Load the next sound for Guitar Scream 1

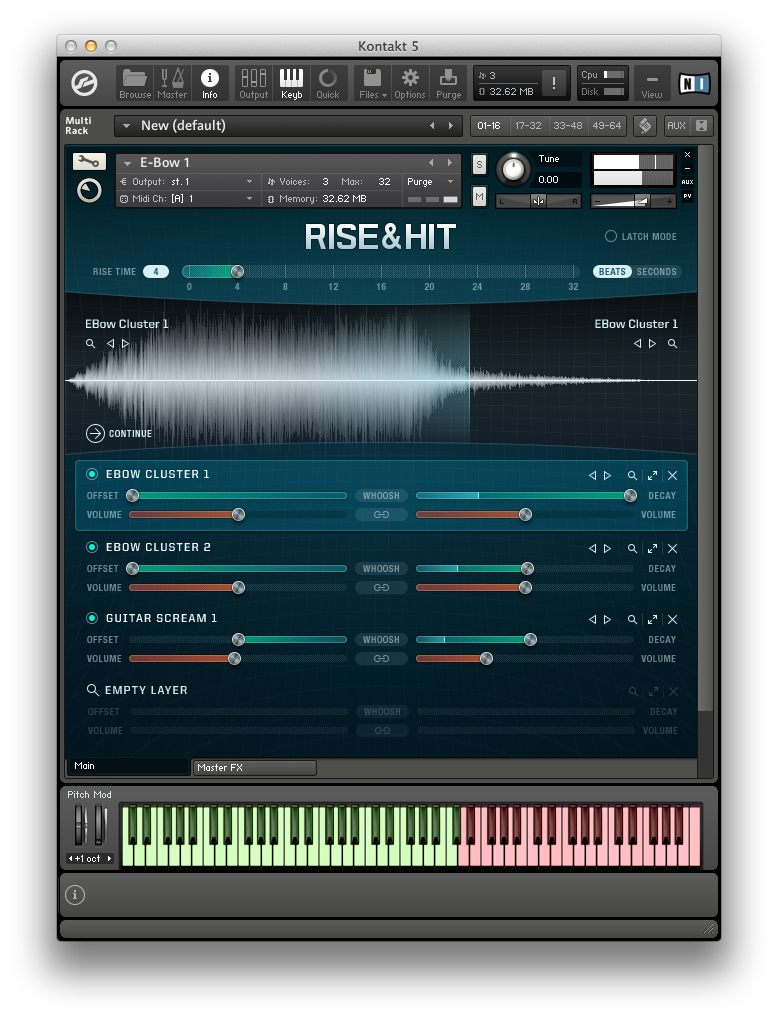(x=608, y=619)
